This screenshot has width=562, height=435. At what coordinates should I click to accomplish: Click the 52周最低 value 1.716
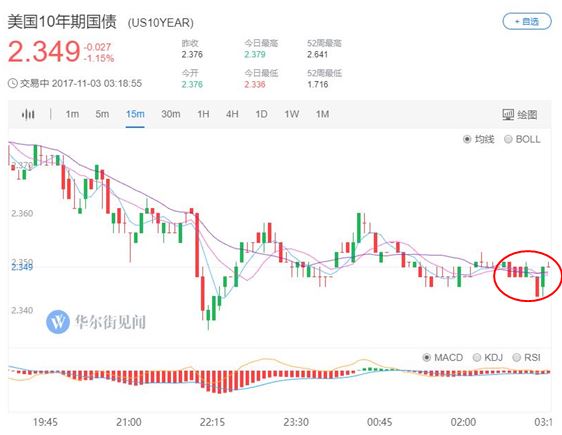[x=318, y=85]
